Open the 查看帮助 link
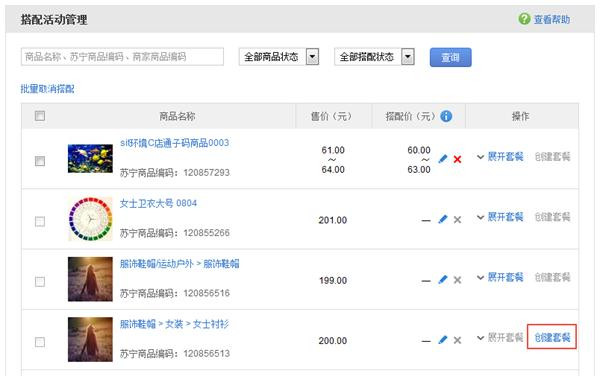The height and width of the screenshot is (376, 600). point(552,20)
